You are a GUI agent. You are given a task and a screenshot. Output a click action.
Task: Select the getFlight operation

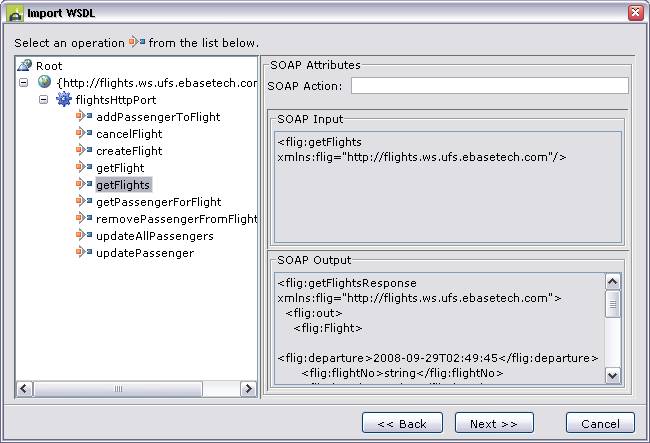click(x=120, y=168)
